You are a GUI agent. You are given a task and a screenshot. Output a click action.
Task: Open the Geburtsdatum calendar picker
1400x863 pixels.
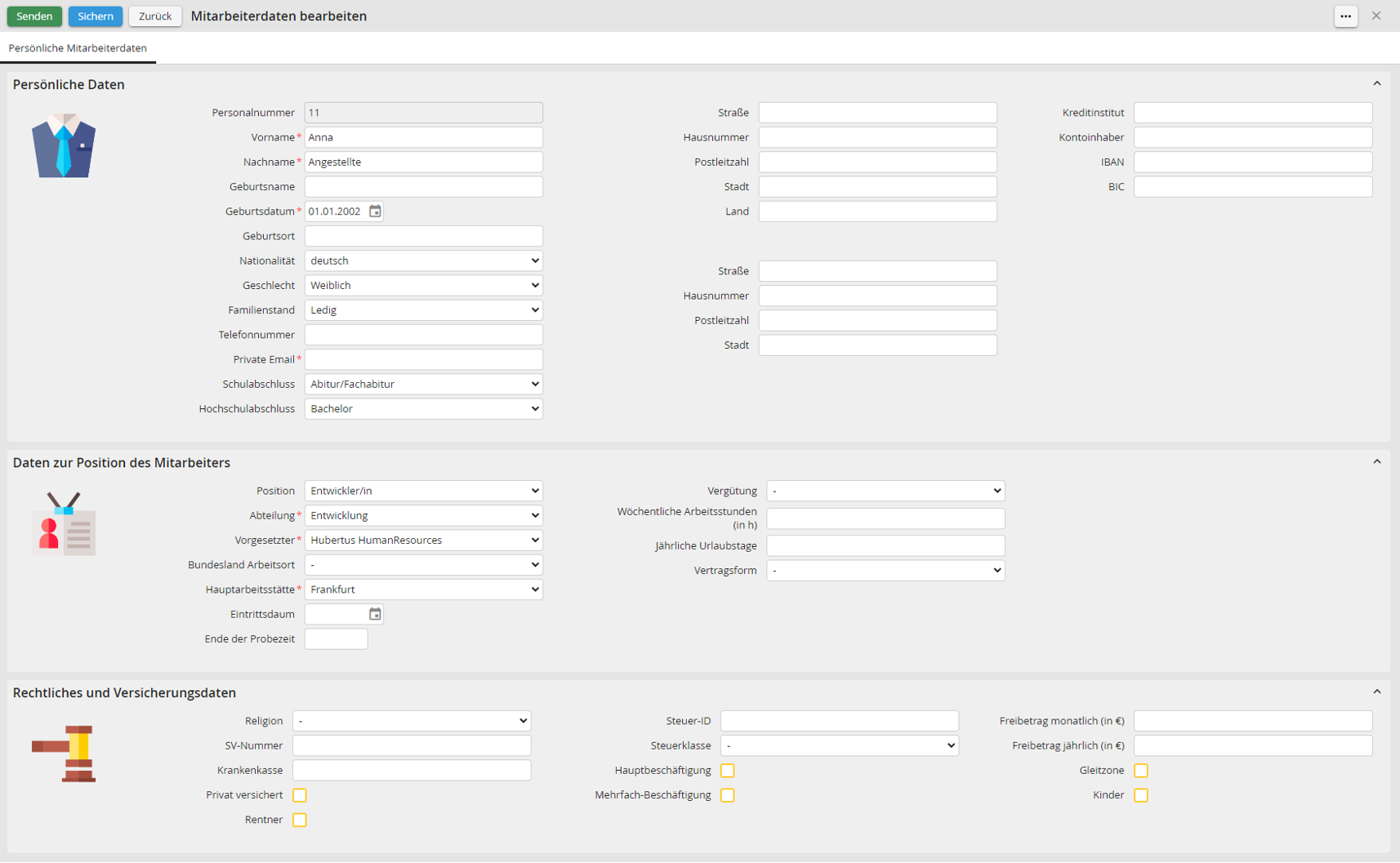coord(375,211)
